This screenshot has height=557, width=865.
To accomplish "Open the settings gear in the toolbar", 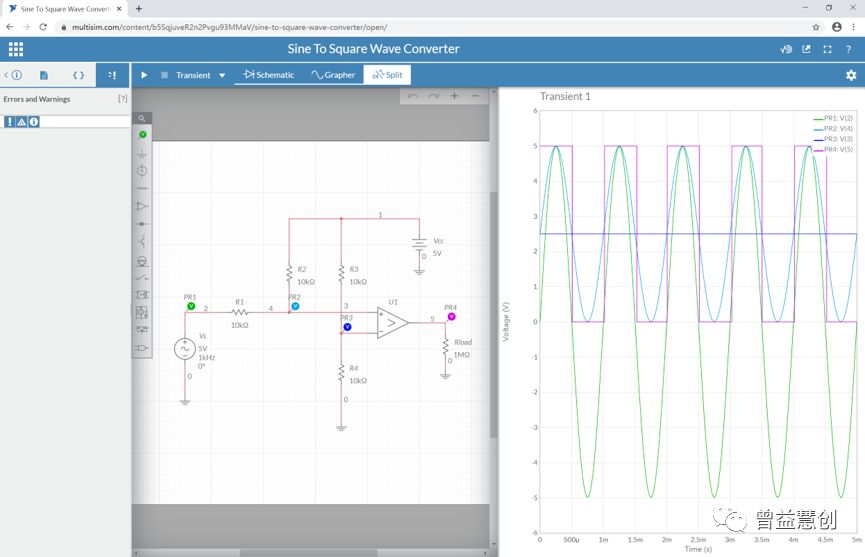I will tap(851, 75).
